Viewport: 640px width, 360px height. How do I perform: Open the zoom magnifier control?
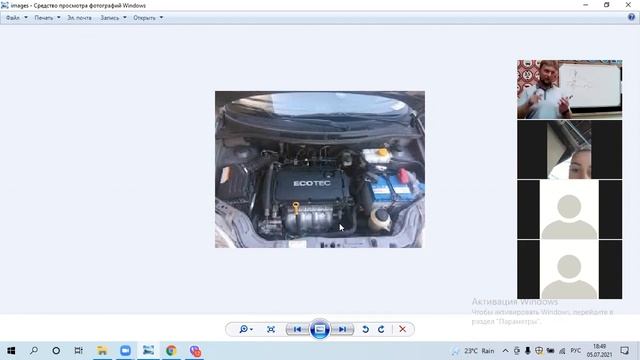coord(244,329)
